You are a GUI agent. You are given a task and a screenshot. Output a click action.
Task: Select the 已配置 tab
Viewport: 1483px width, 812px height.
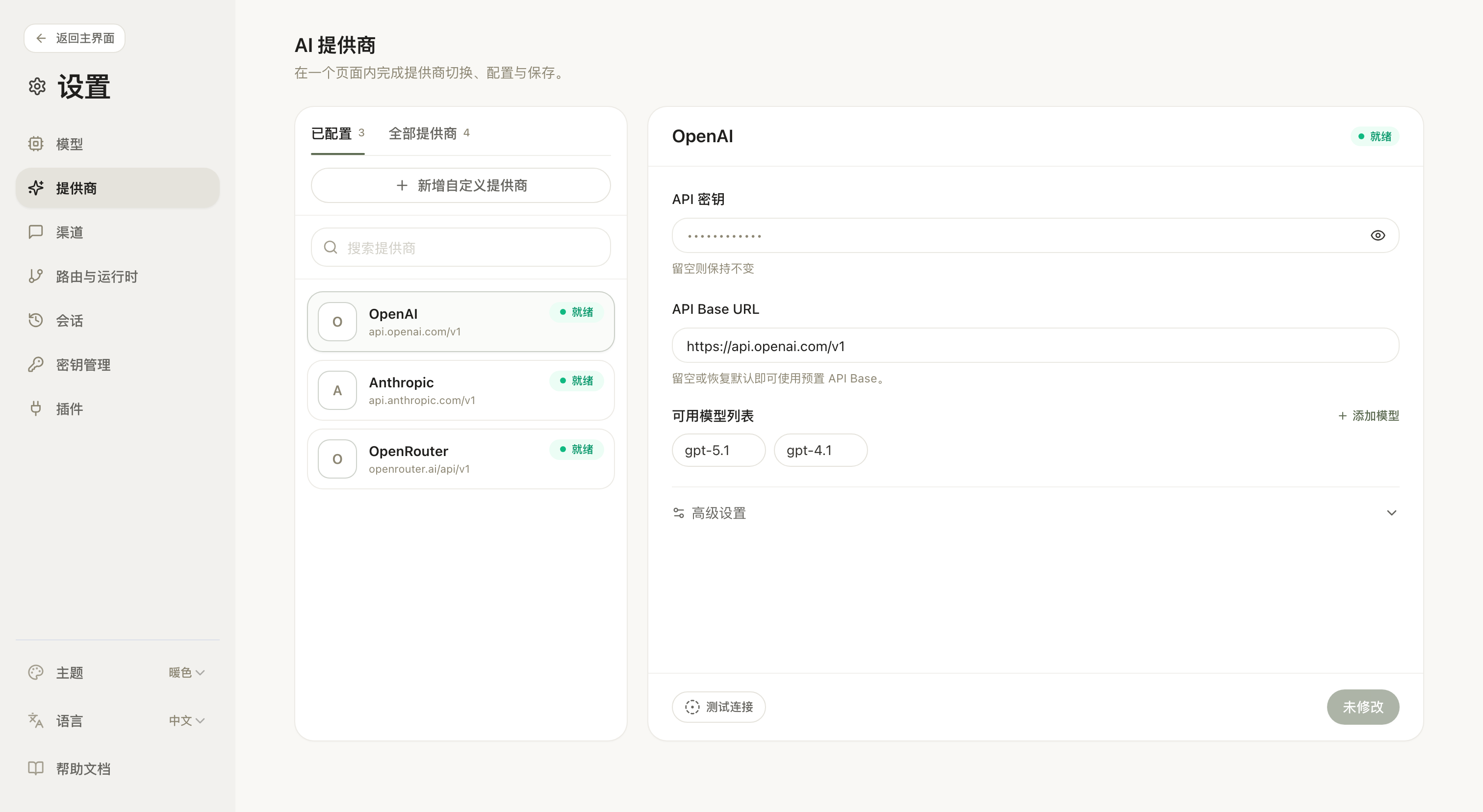pyautogui.click(x=337, y=133)
